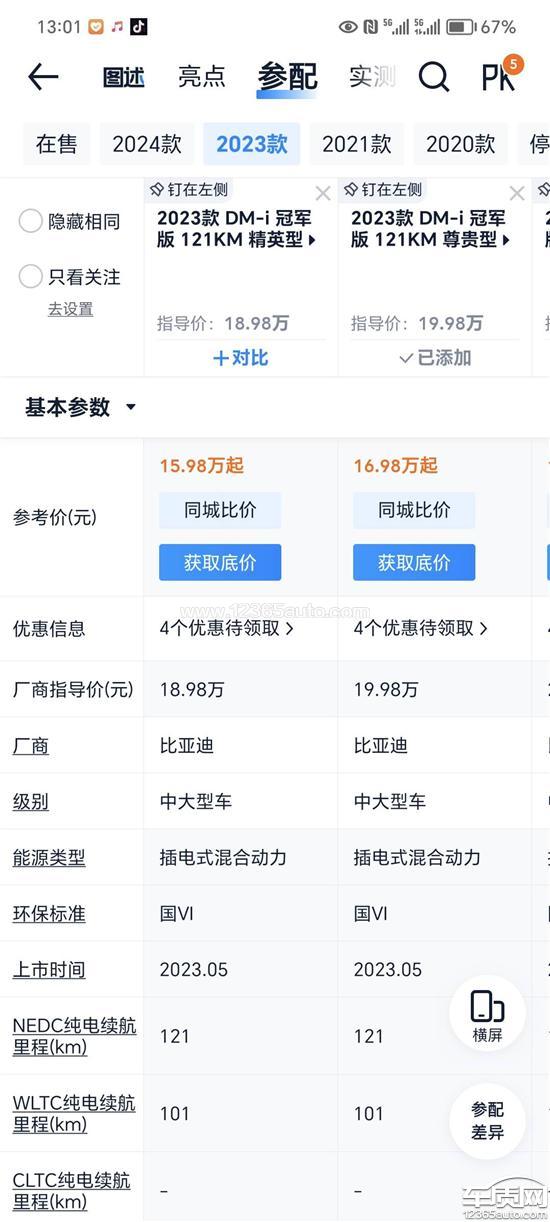Close the 精英型 column with X
This screenshot has width=550, height=1222.
[323, 193]
